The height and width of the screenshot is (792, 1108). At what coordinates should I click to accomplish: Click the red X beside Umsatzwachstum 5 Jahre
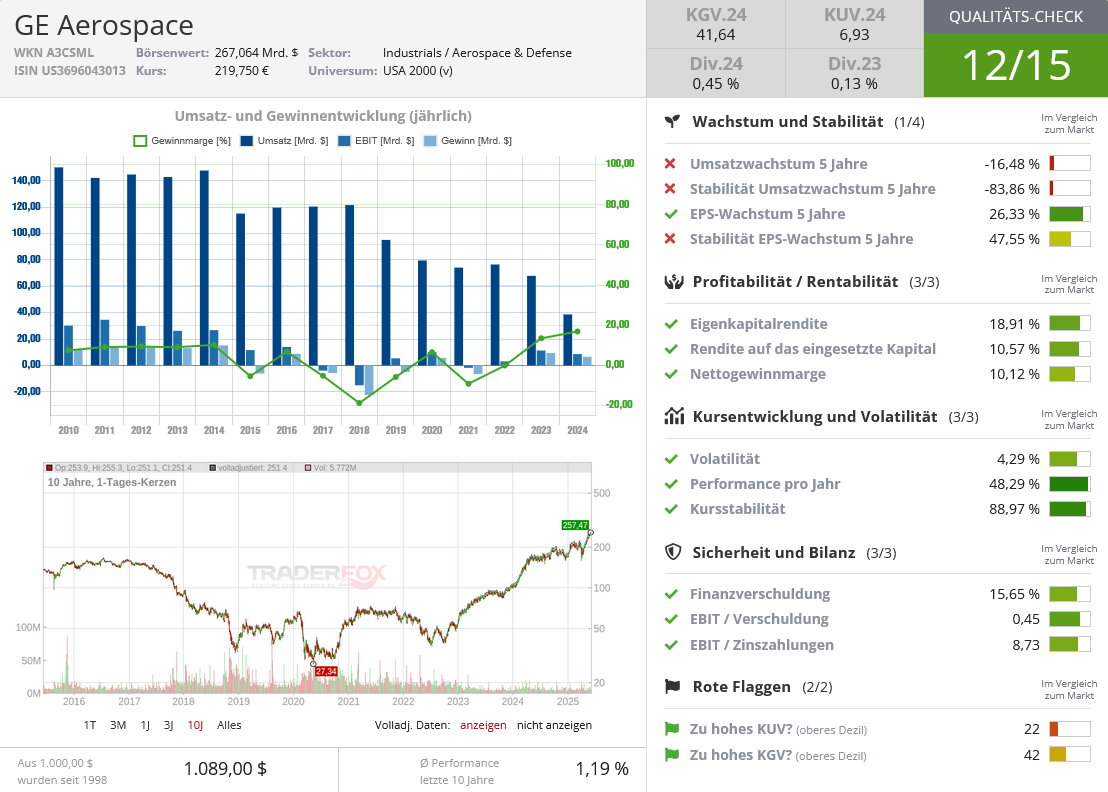point(671,164)
